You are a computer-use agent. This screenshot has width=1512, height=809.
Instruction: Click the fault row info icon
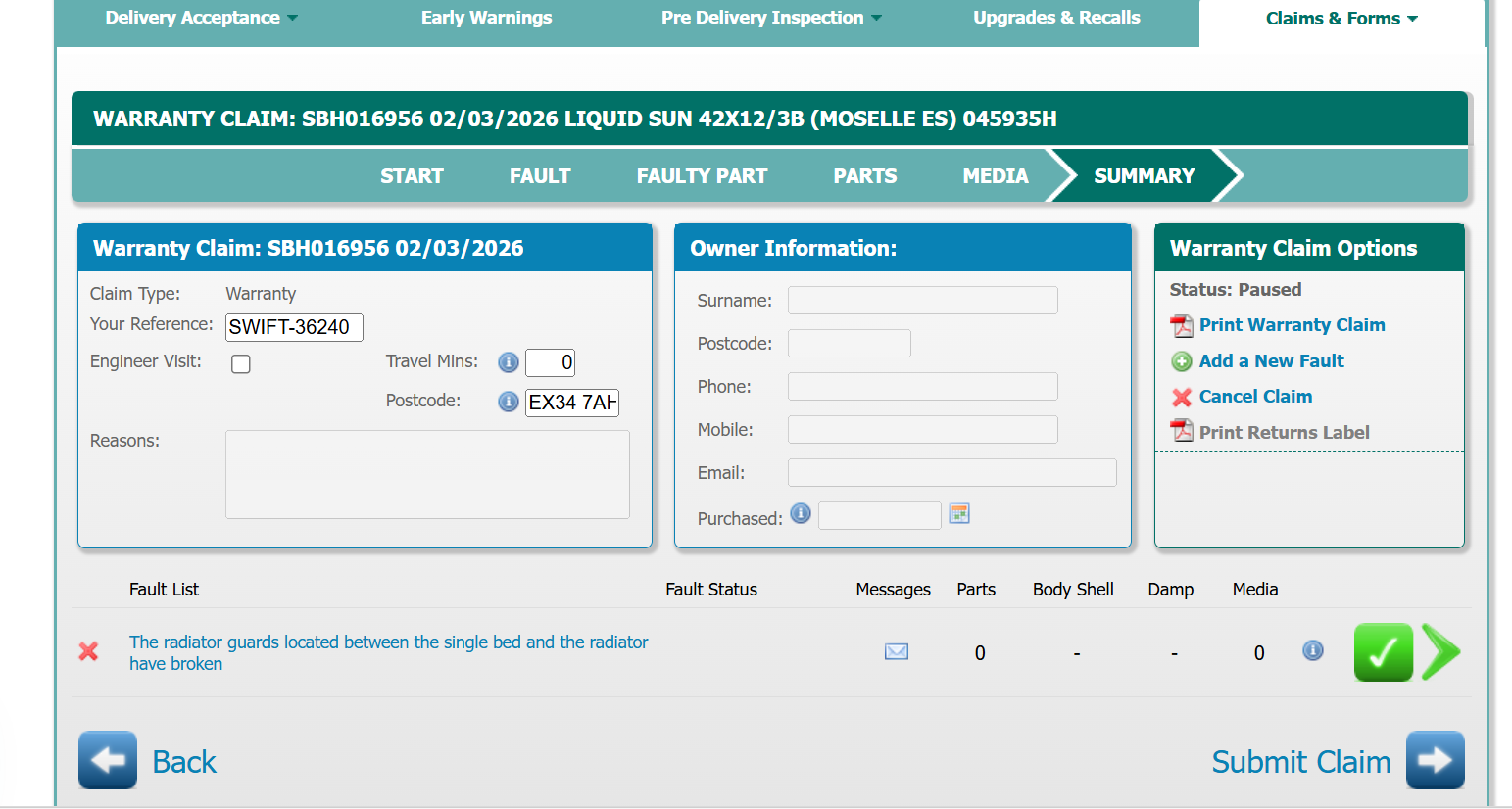click(x=1312, y=651)
